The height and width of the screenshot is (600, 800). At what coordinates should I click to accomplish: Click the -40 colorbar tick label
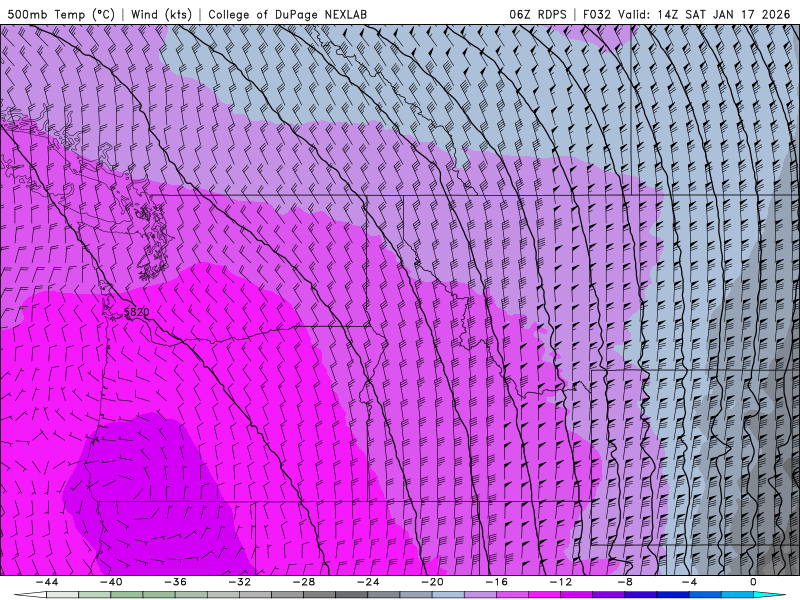click(x=111, y=582)
